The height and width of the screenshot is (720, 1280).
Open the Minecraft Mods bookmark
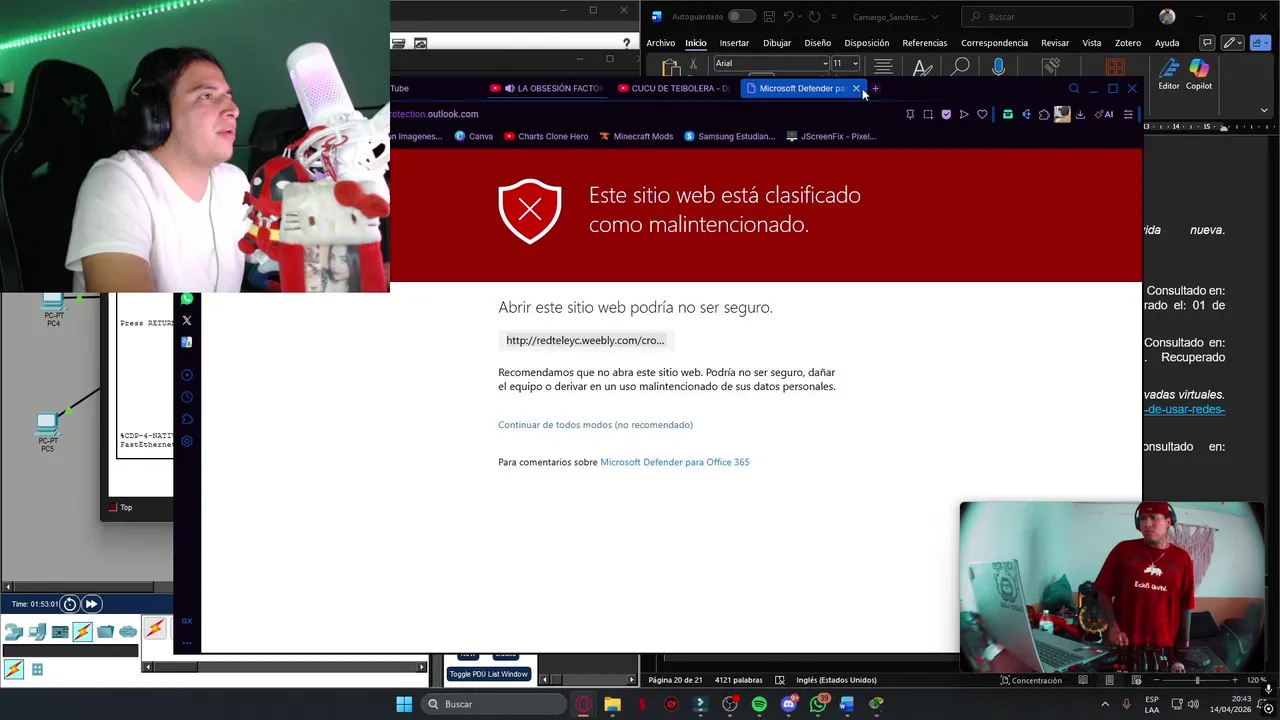636,136
